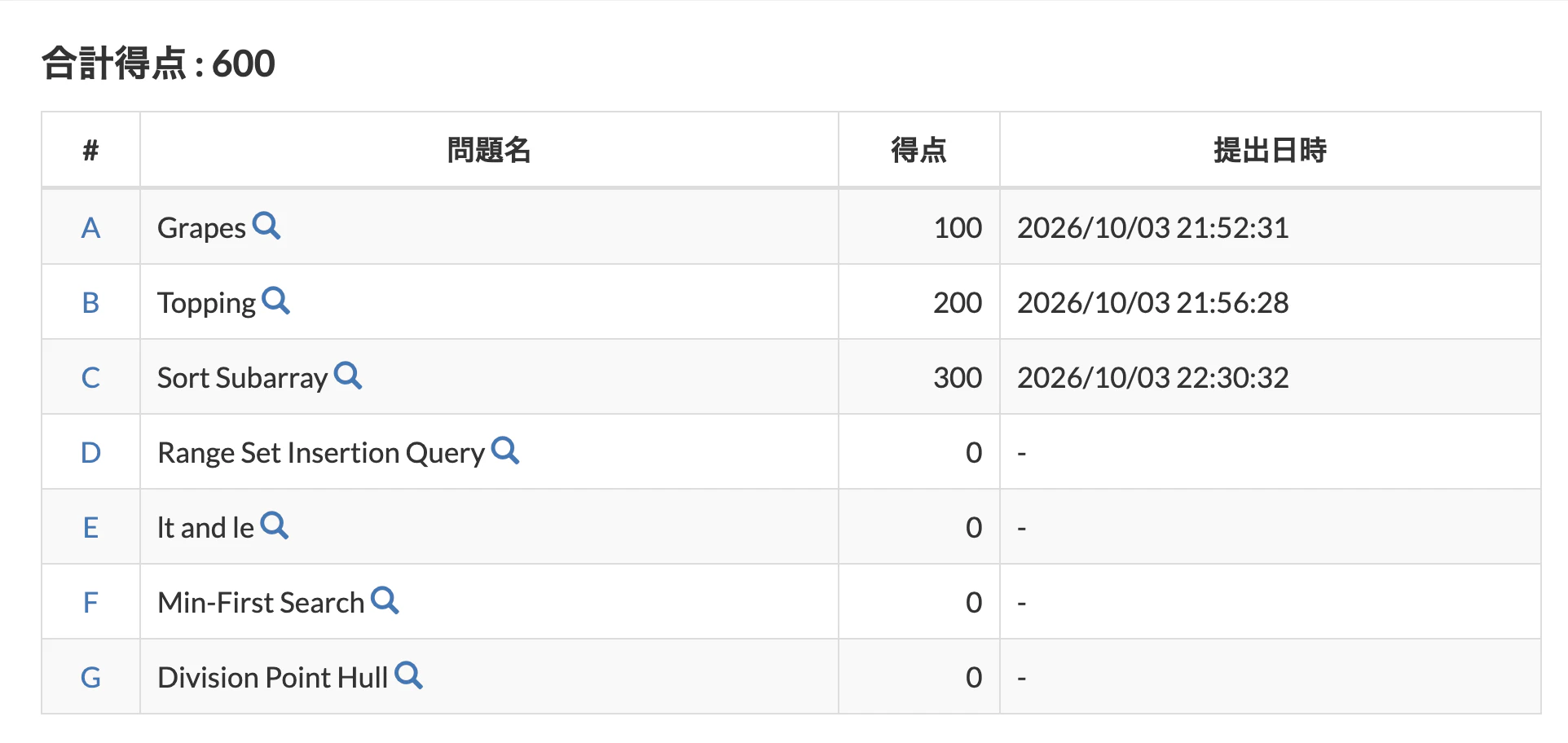This screenshot has width=1568, height=743.
Task: Select the Sort Subarray problem name
Action: 242,378
